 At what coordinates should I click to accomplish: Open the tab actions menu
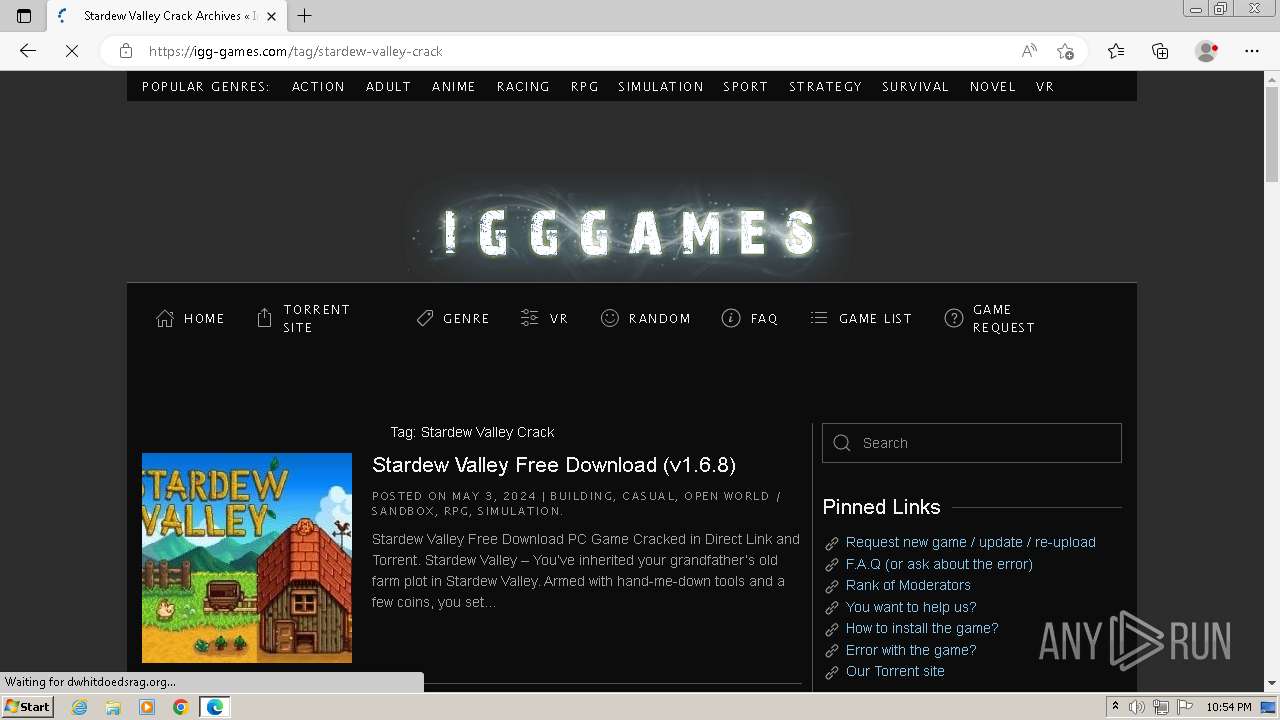click(x=24, y=16)
